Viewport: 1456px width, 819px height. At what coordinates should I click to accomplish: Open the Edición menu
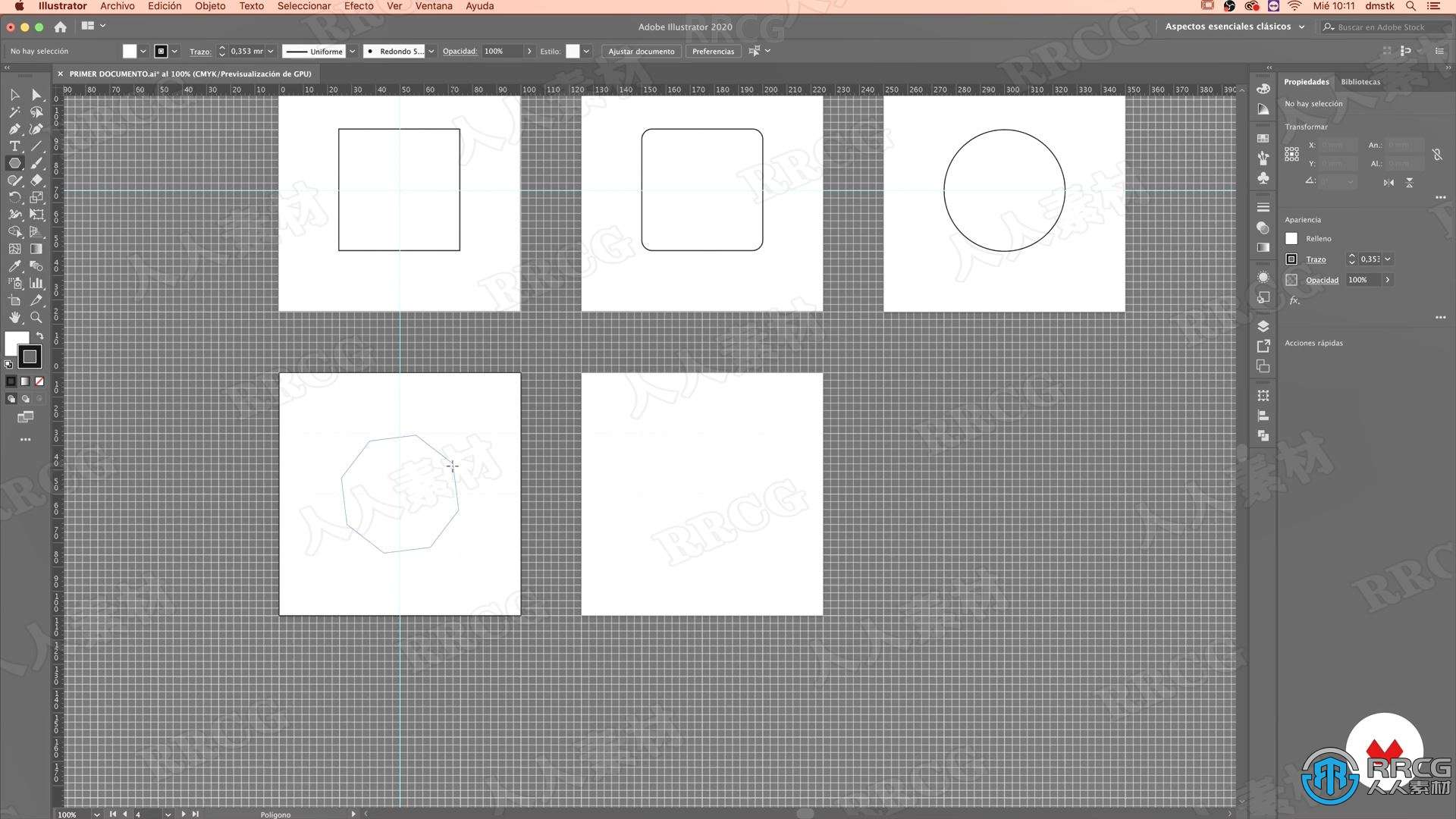(165, 6)
